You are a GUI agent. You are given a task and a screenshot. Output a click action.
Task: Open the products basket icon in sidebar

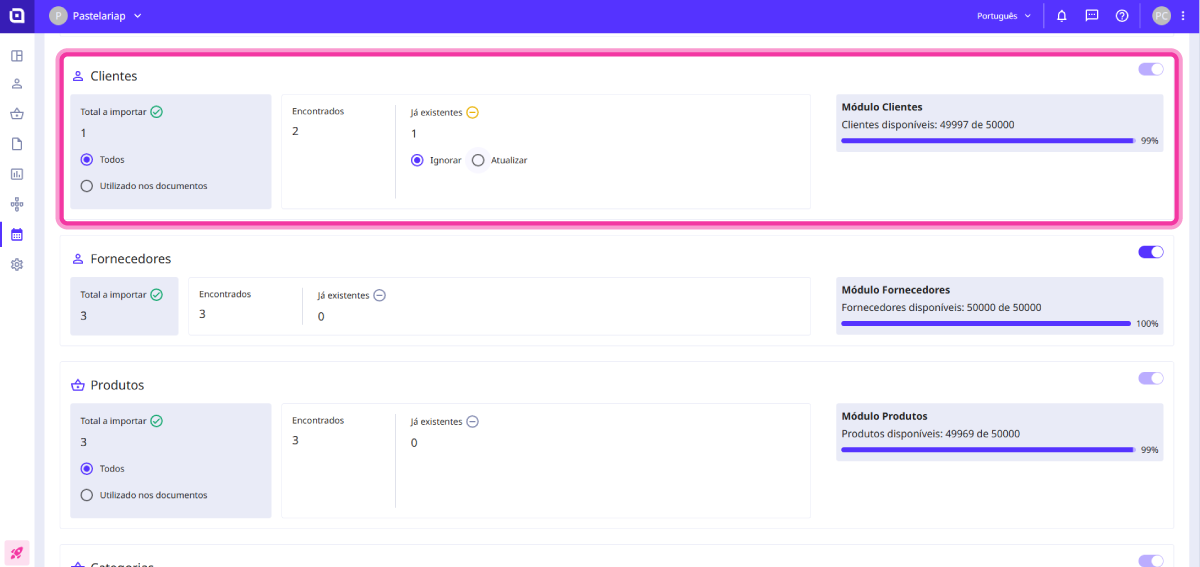click(x=17, y=114)
